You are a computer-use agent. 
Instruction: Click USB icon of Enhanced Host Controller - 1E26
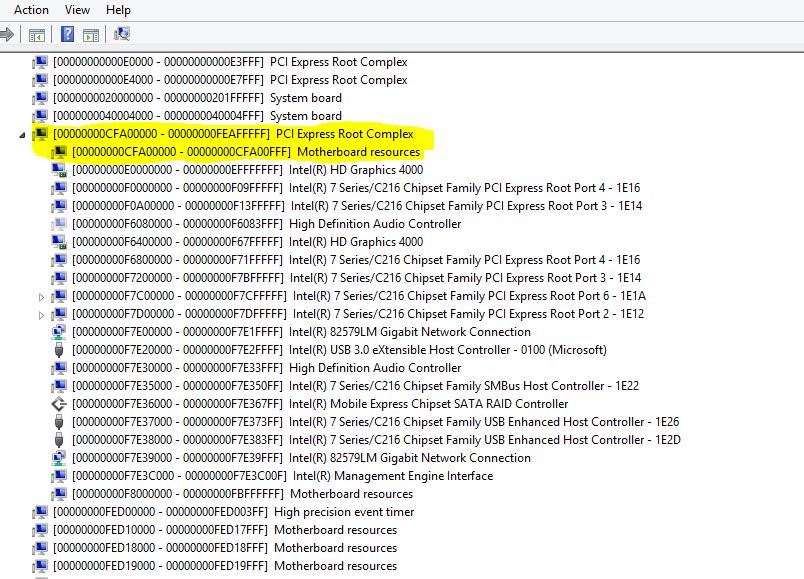click(x=59, y=422)
